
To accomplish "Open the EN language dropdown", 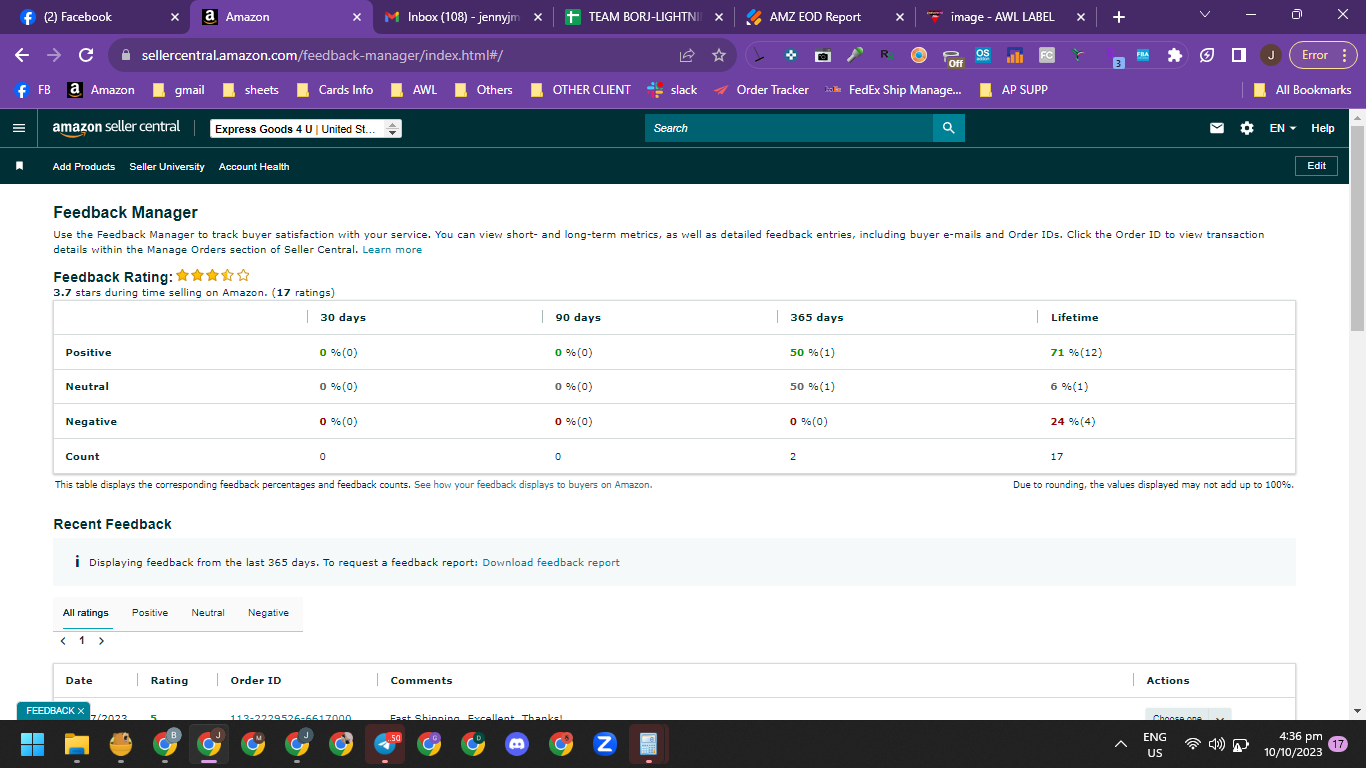I will (1283, 128).
